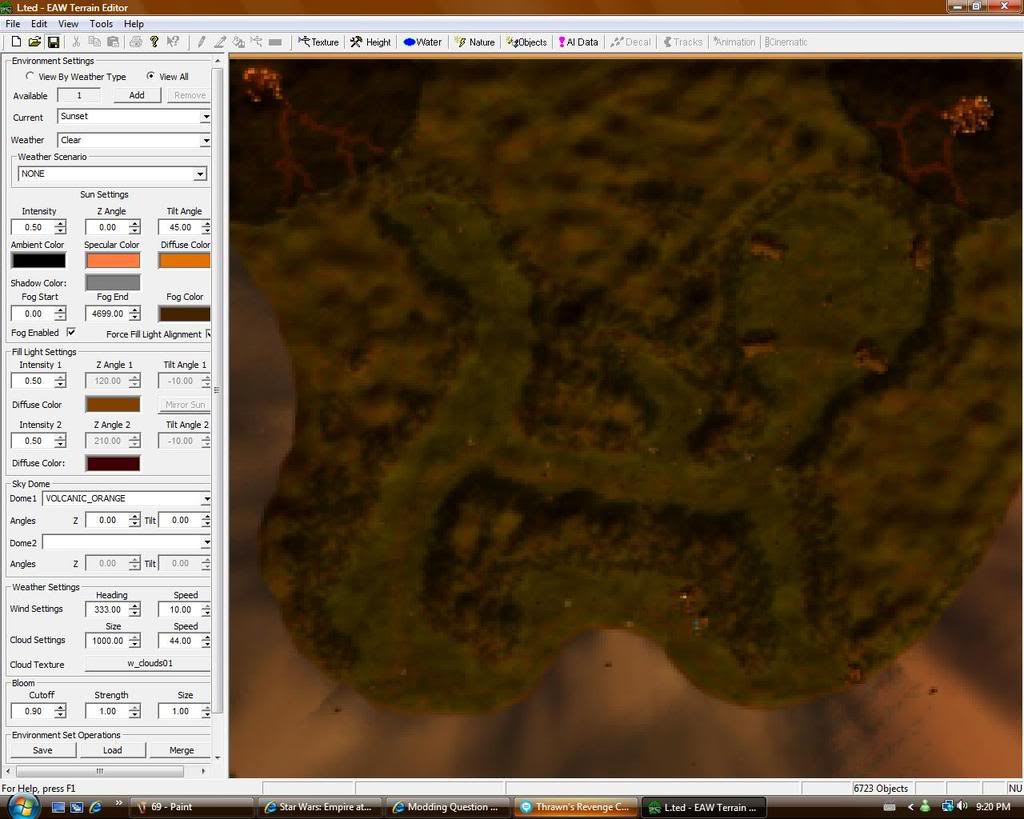Switch to the Nature editing mode
Screen dimensions: 1024x819
(x=475, y=42)
